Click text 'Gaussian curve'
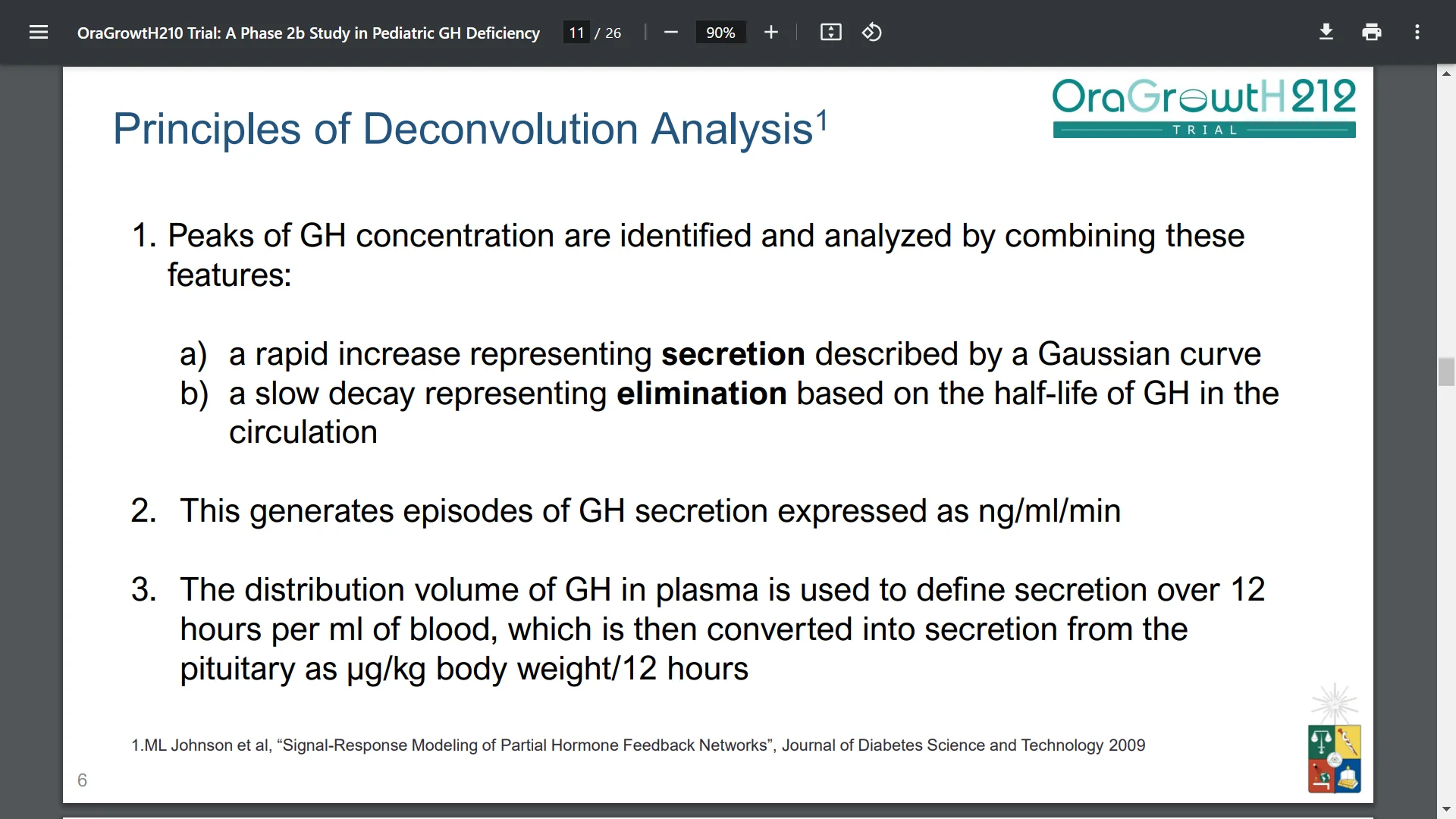The width and height of the screenshot is (1456, 819). (x=1149, y=354)
